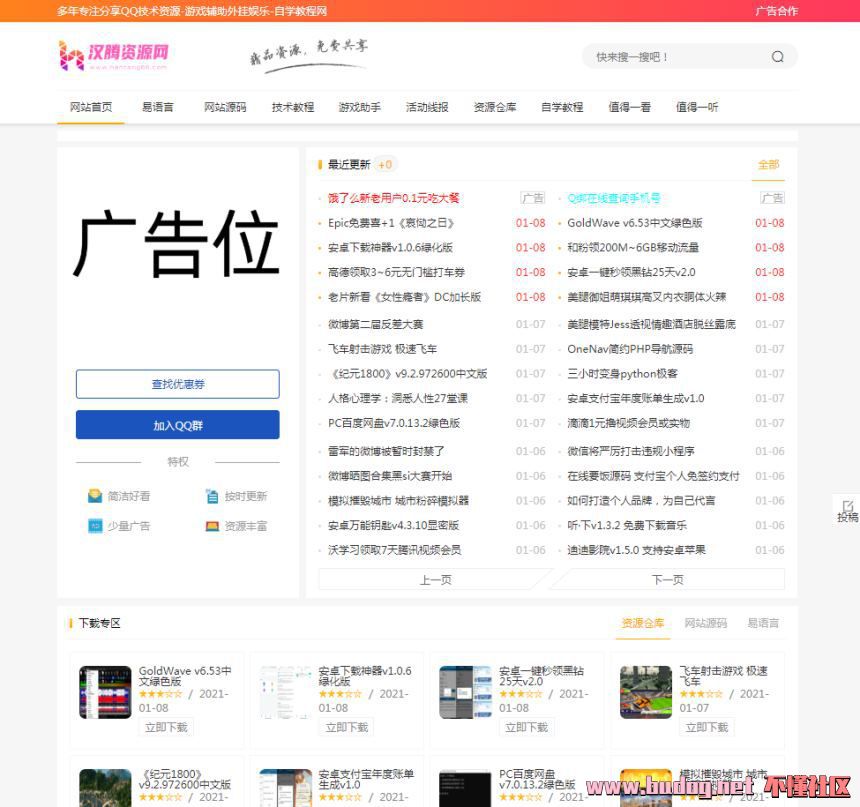860x807 pixels.
Task: Click 全部 in the 最近更新 section
Action: 768,165
